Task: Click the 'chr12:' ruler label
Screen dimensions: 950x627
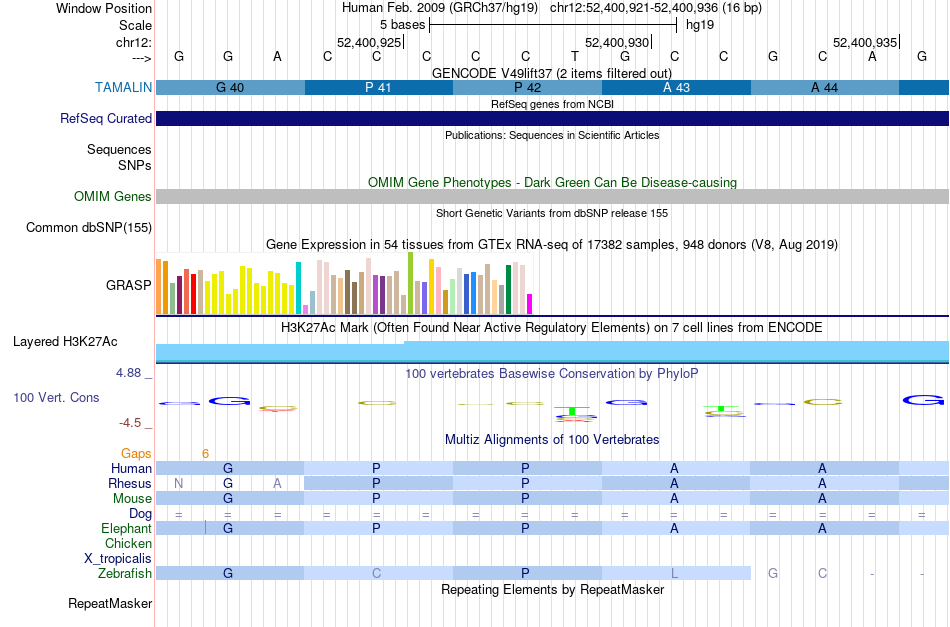Action: pos(134,42)
